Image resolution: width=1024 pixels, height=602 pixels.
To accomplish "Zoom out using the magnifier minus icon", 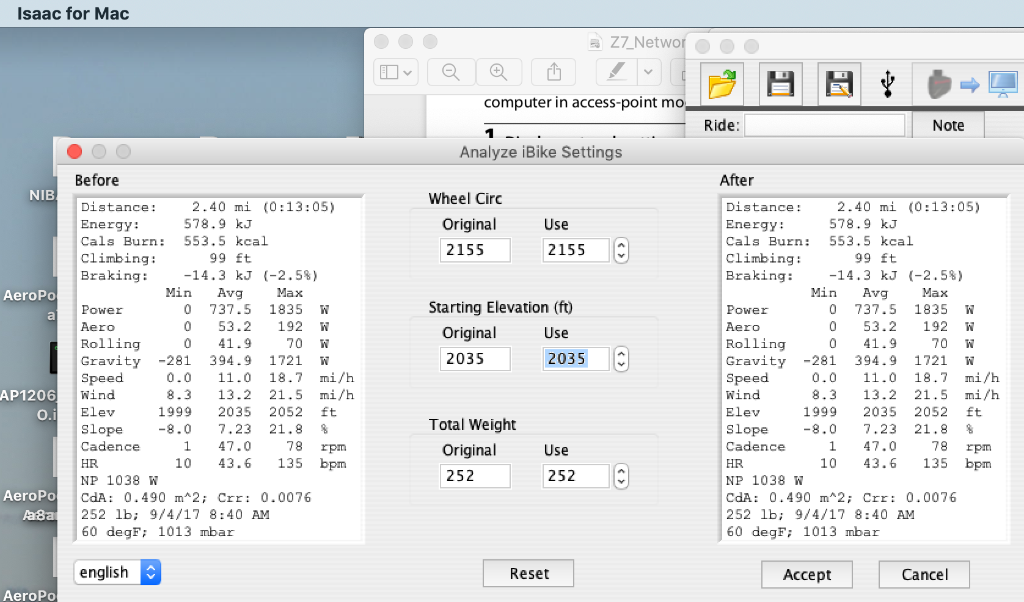I will [x=450, y=71].
